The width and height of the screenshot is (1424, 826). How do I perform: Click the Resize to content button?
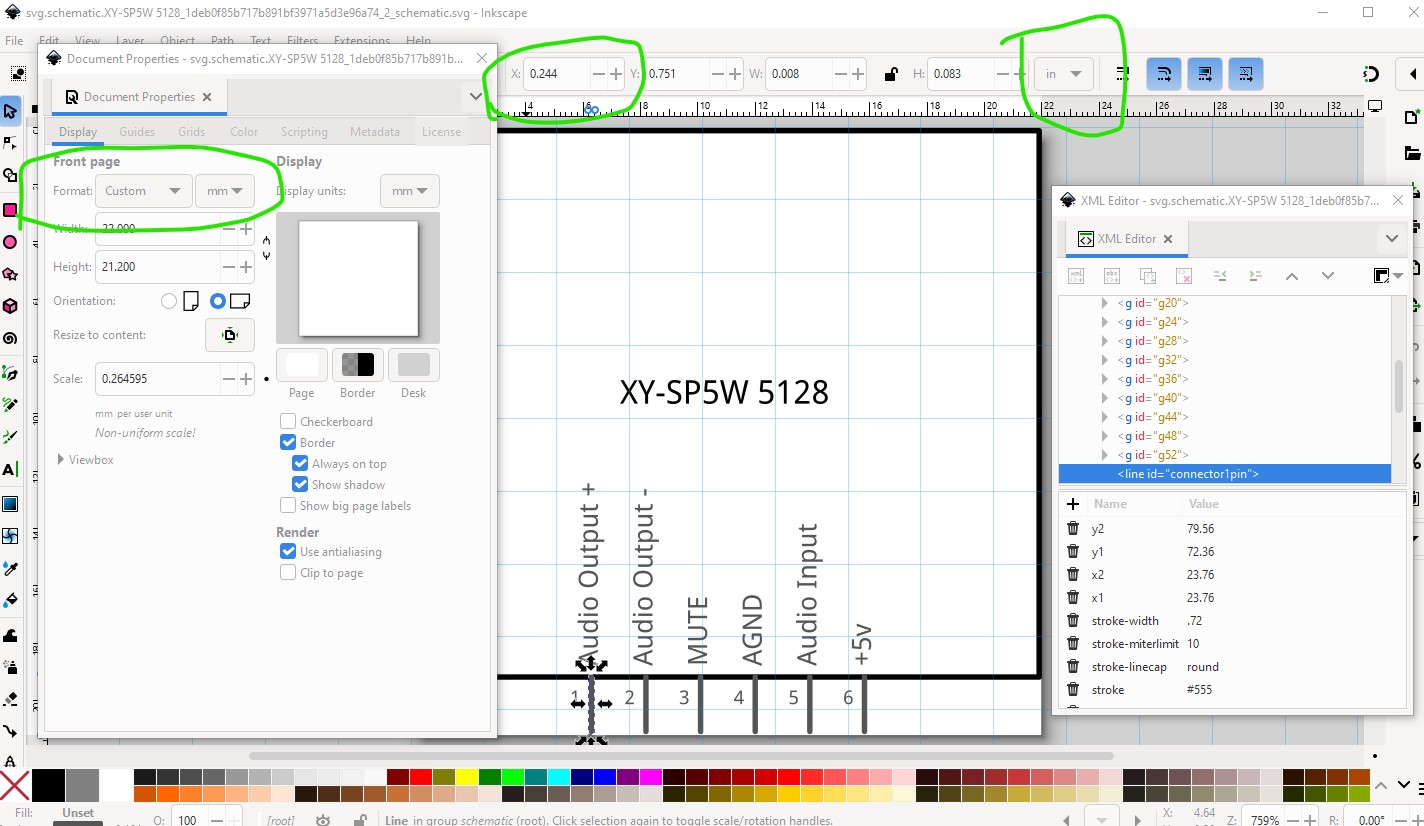[x=230, y=335]
